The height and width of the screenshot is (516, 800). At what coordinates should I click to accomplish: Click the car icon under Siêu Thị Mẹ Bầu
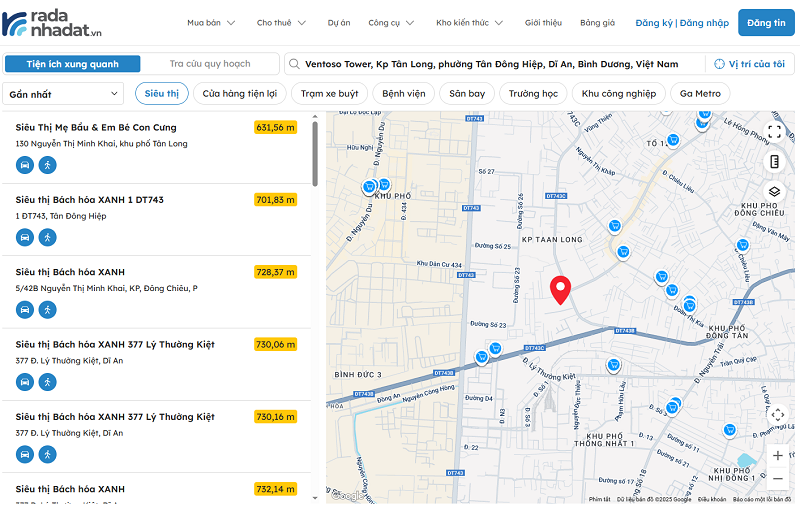tap(25, 165)
